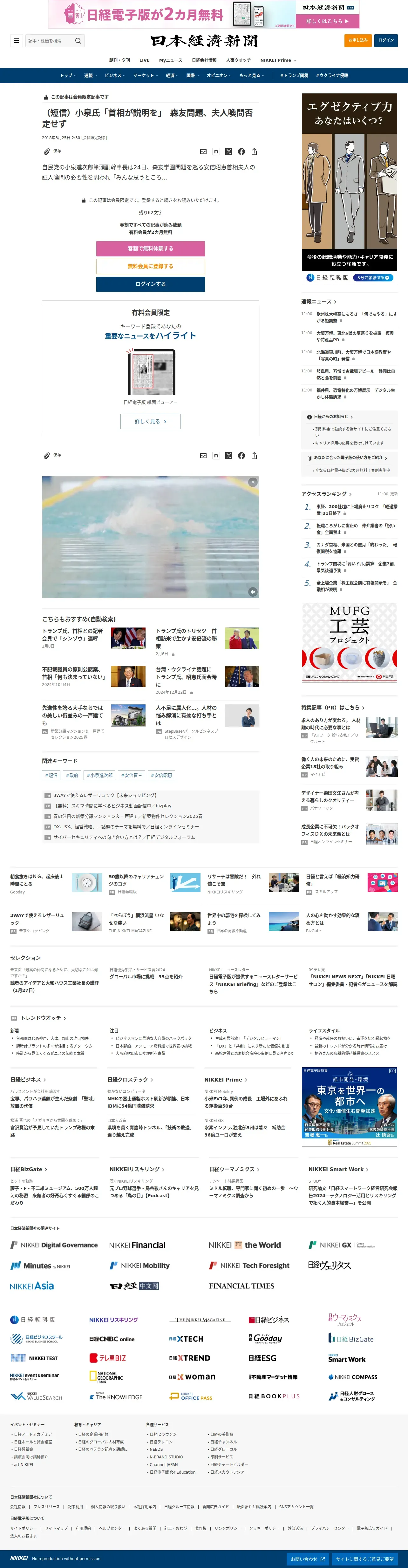Share on X using icon under the headline

click(229, 152)
